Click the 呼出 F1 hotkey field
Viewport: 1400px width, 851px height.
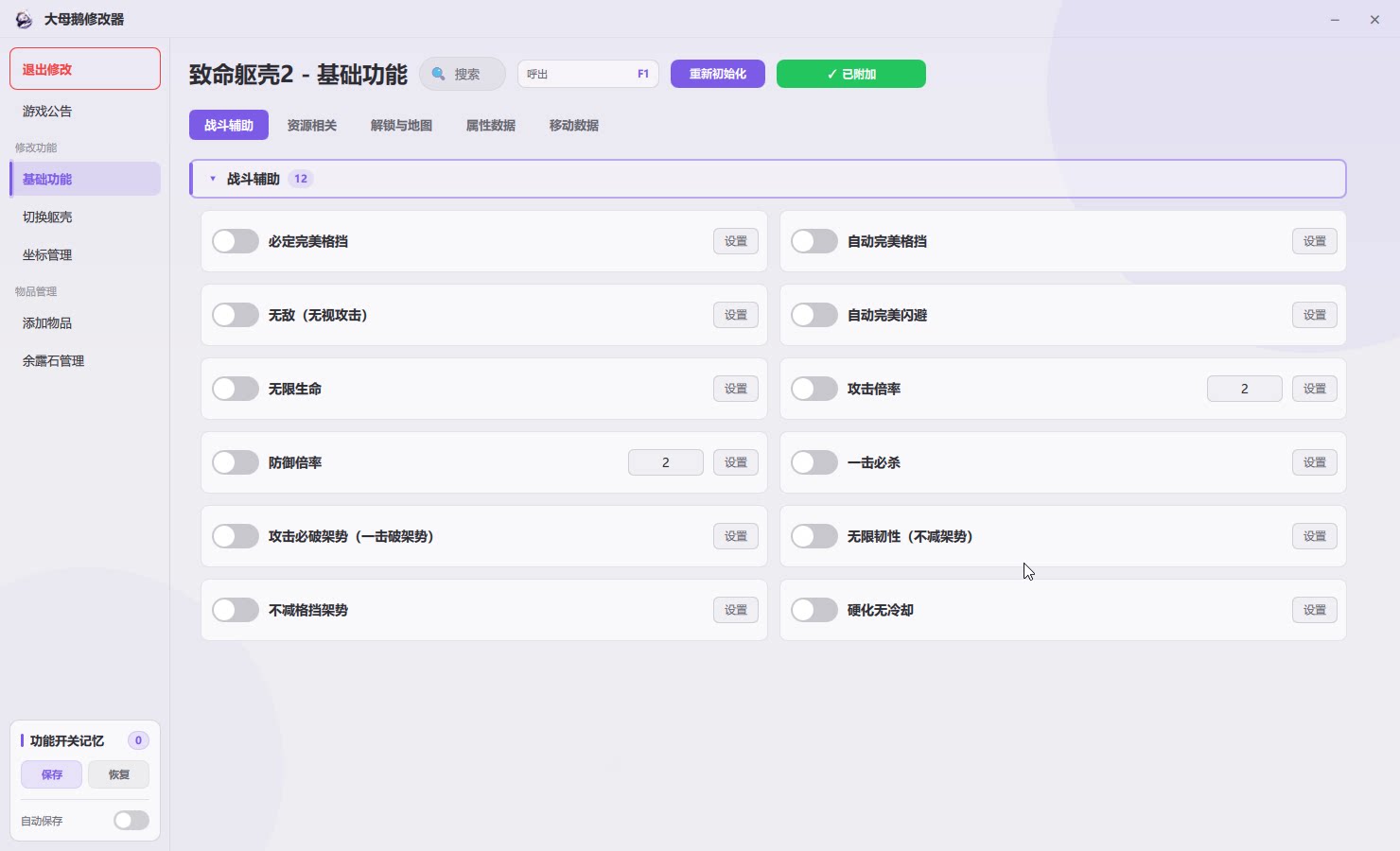click(588, 74)
